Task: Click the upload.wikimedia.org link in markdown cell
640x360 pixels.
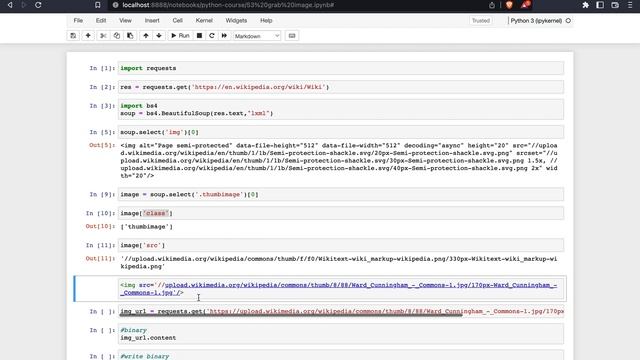Action: click(x=338, y=289)
